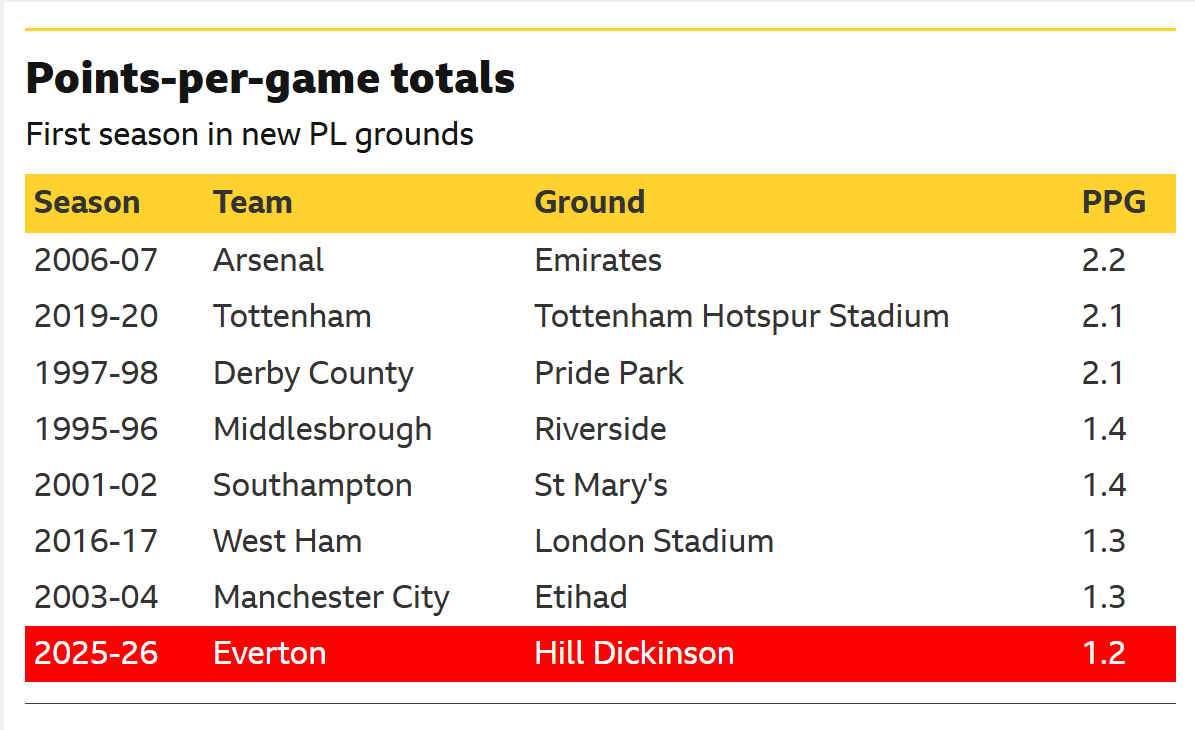Select Middlesbrough in the Team column
1195x730 pixels.
(x=322, y=429)
